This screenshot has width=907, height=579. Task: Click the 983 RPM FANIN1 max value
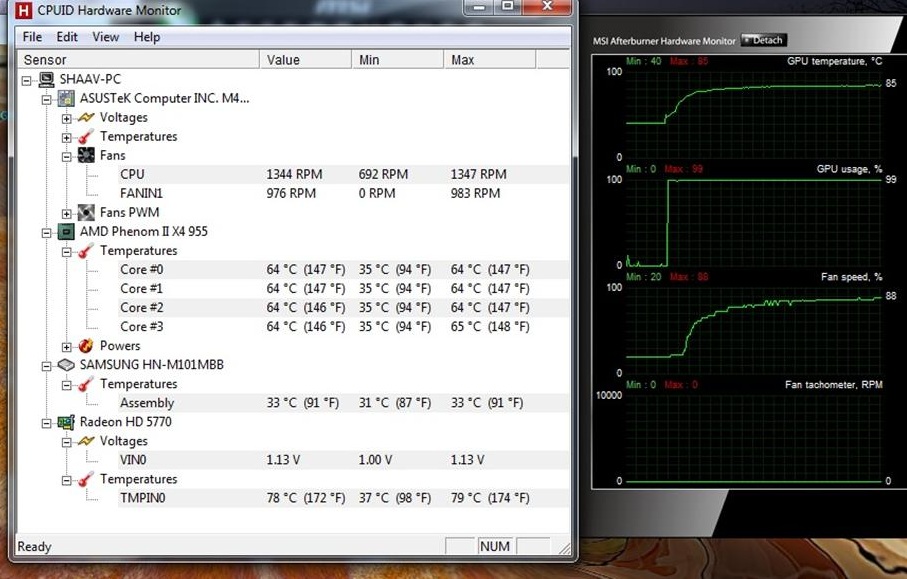pyautogui.click(x=475, y=193)
